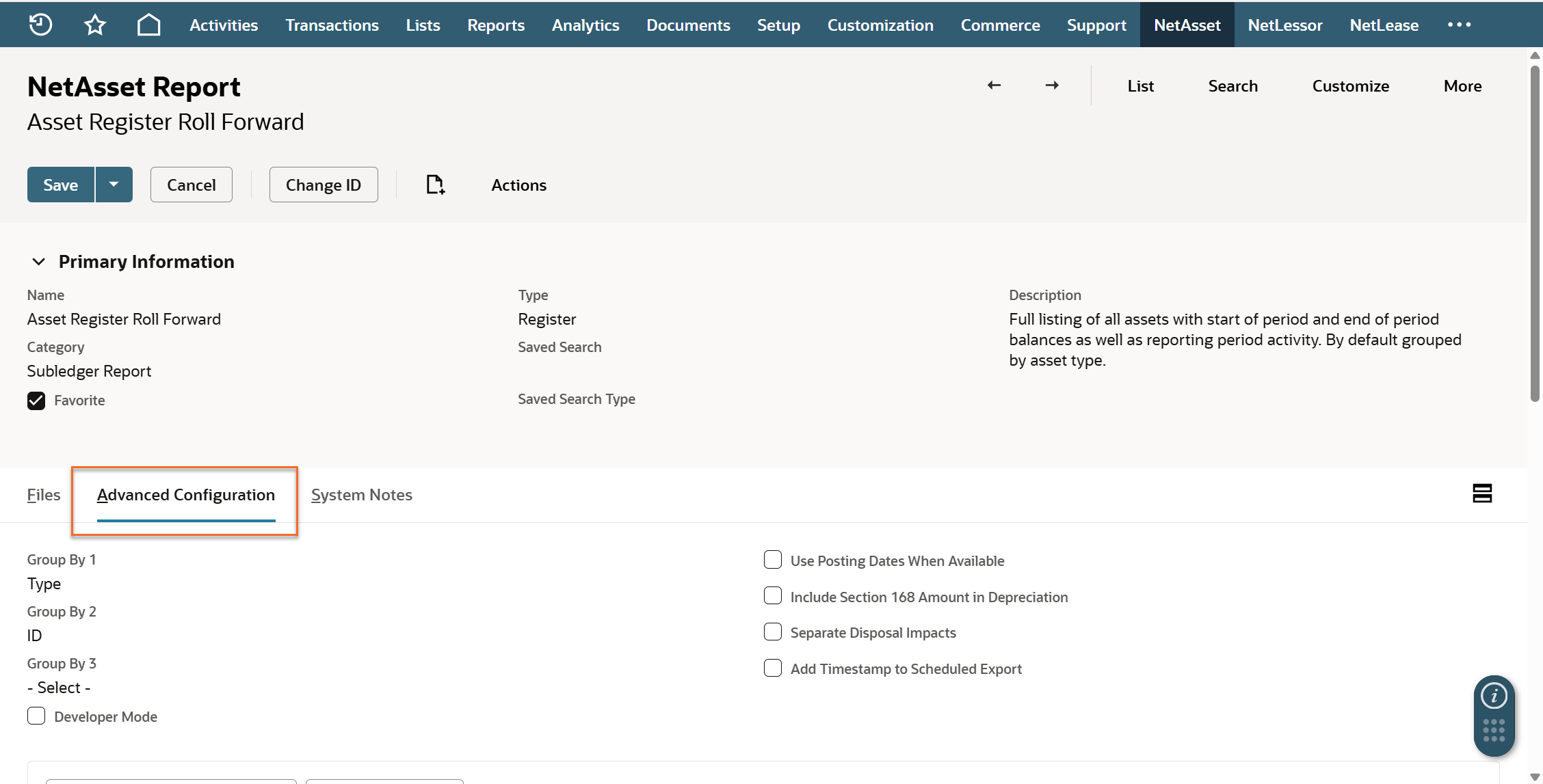Viewport: 1543px width, 784px height.
Task: Open the Save button dropdown arrow
Action: pyautogui.click(x=114, y=185)
